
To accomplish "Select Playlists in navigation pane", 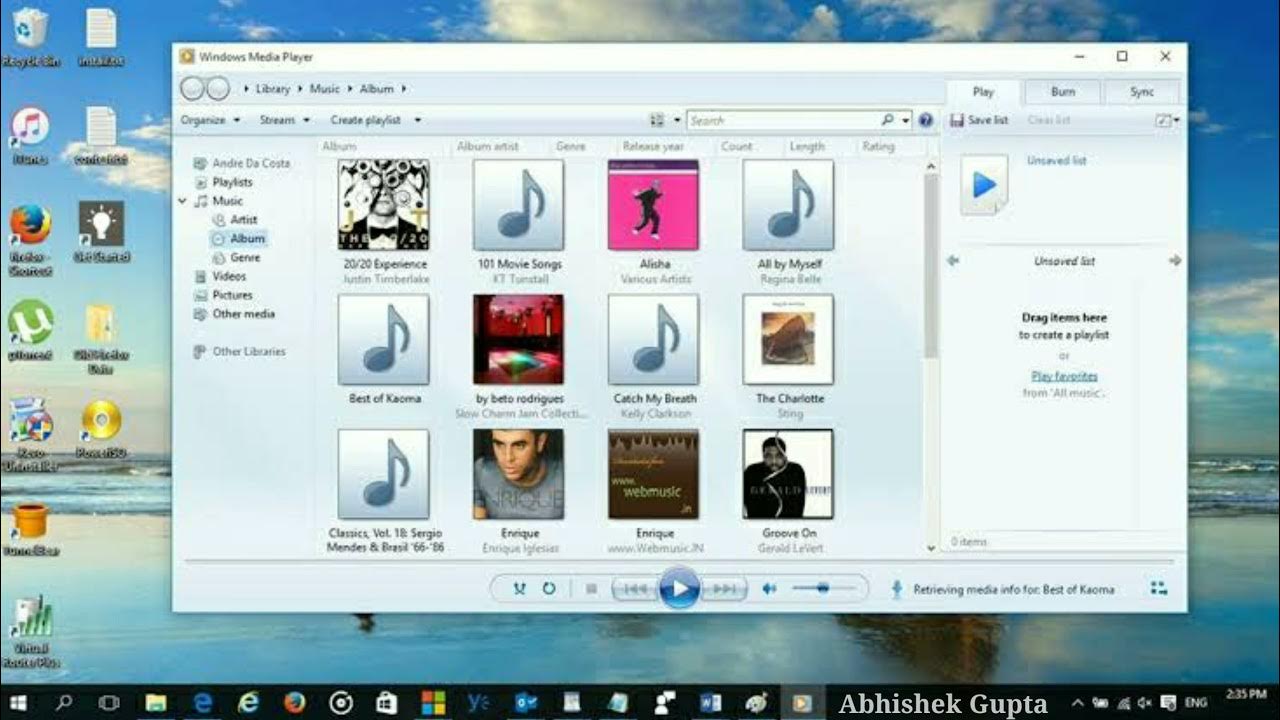I will click(232, 182).
